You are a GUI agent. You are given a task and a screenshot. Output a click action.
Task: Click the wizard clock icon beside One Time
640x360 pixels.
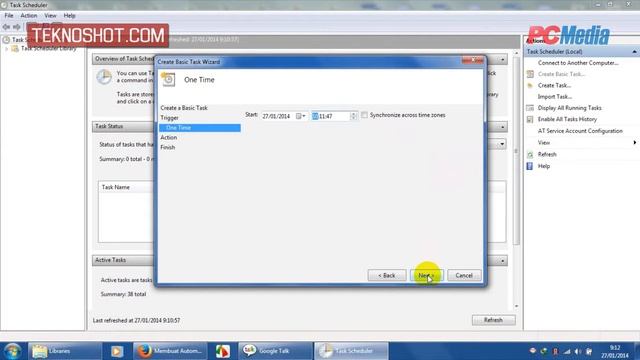pos(168,79)
